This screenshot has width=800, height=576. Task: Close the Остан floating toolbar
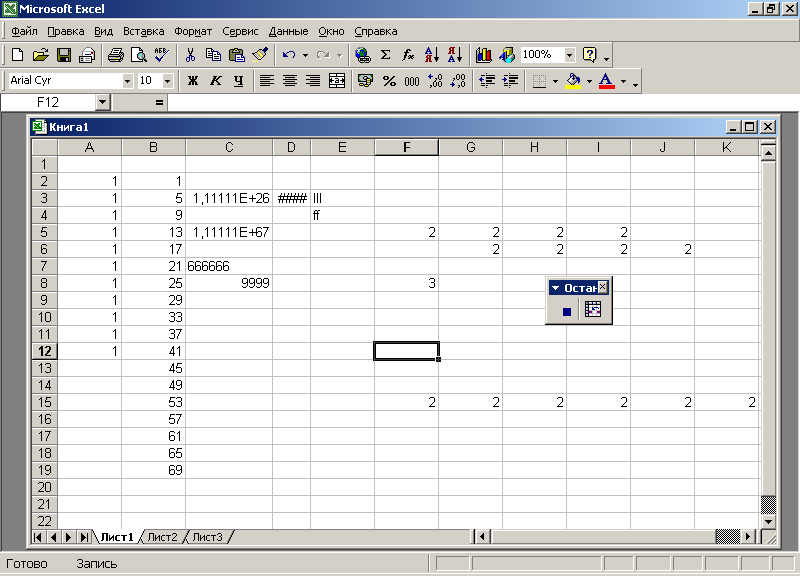pos(603,287)
